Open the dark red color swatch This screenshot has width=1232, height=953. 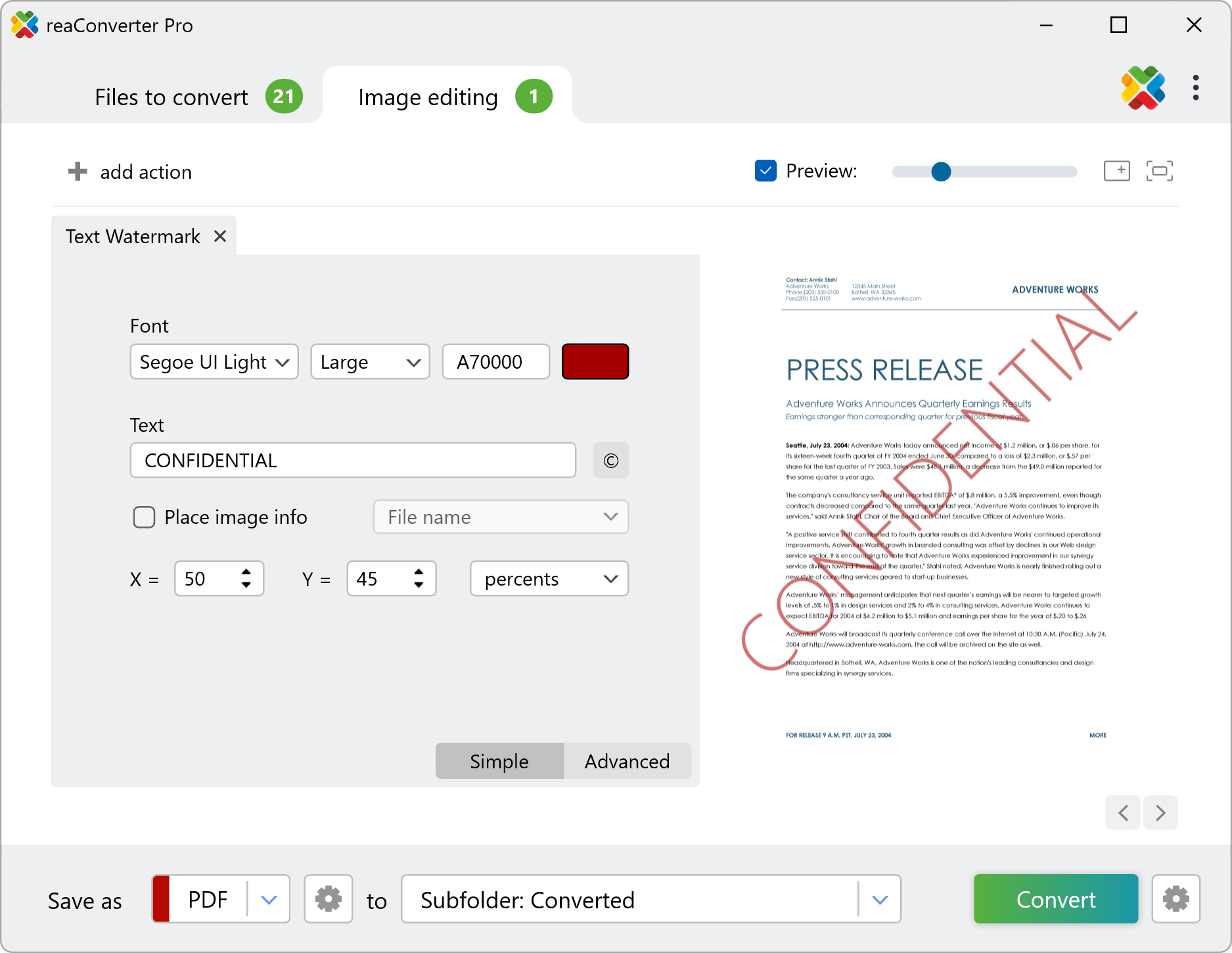coord(595,362)
